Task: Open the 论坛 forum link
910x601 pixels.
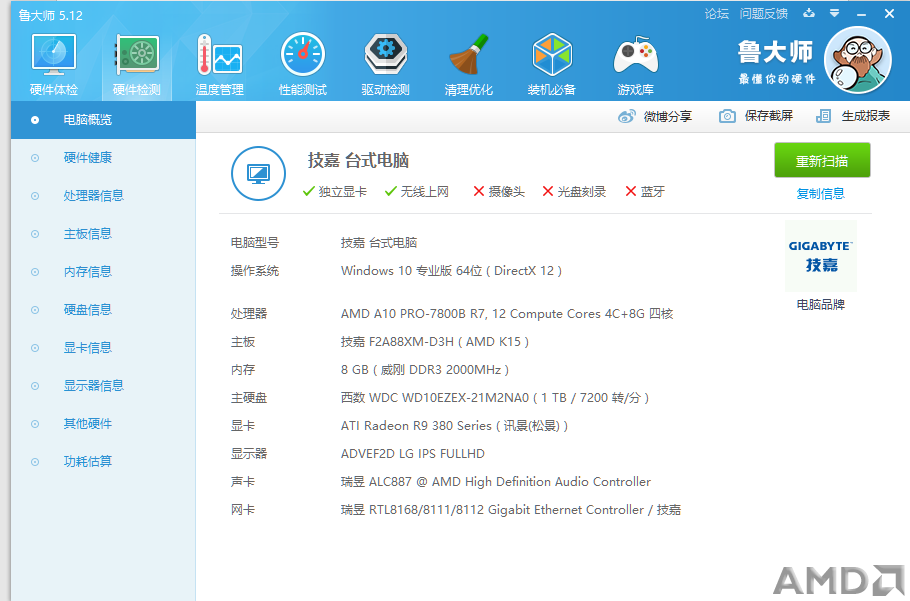Action: click(717, 14)
